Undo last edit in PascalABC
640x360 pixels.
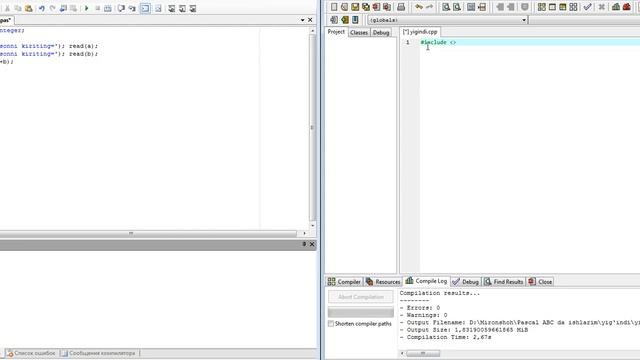[x=42, y=8]
